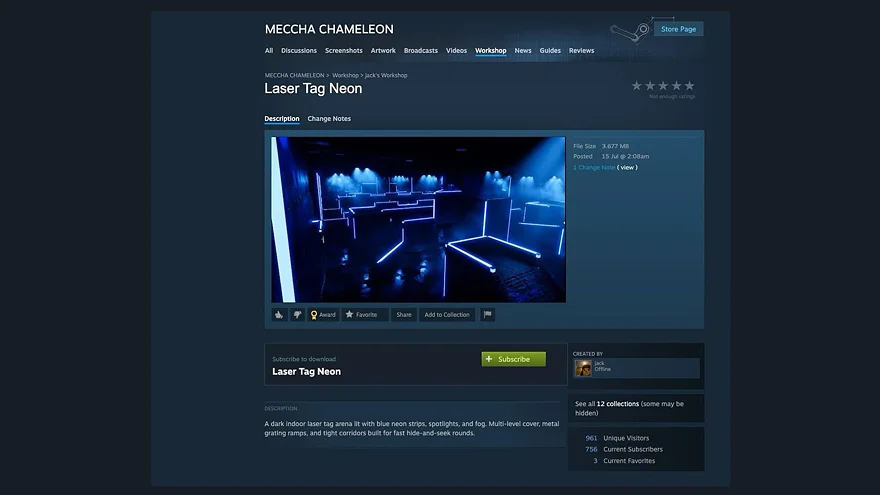Open jack's Workshop breadcrumb link
Viewport: 880px width, 495px height.
coord(386,75)
